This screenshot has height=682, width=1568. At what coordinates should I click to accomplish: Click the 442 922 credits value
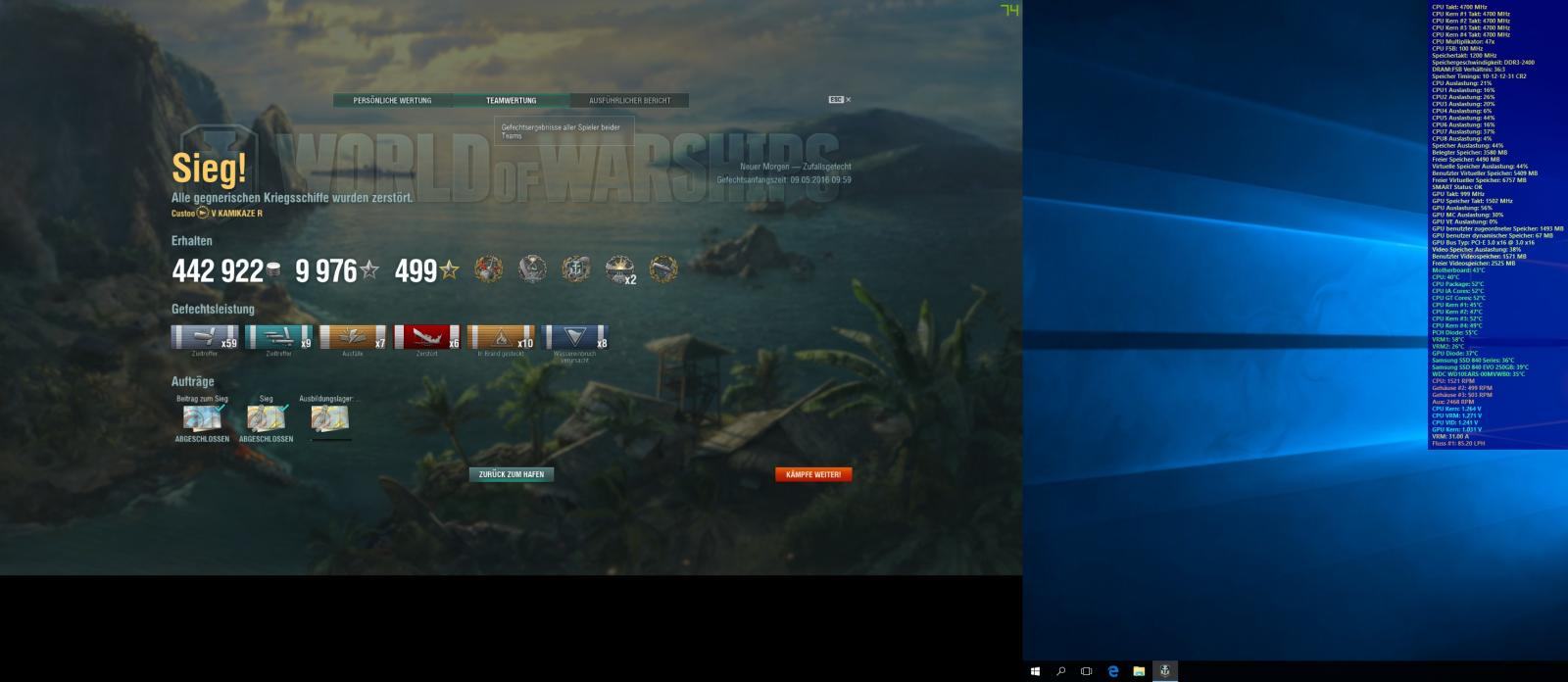[218, 271]
